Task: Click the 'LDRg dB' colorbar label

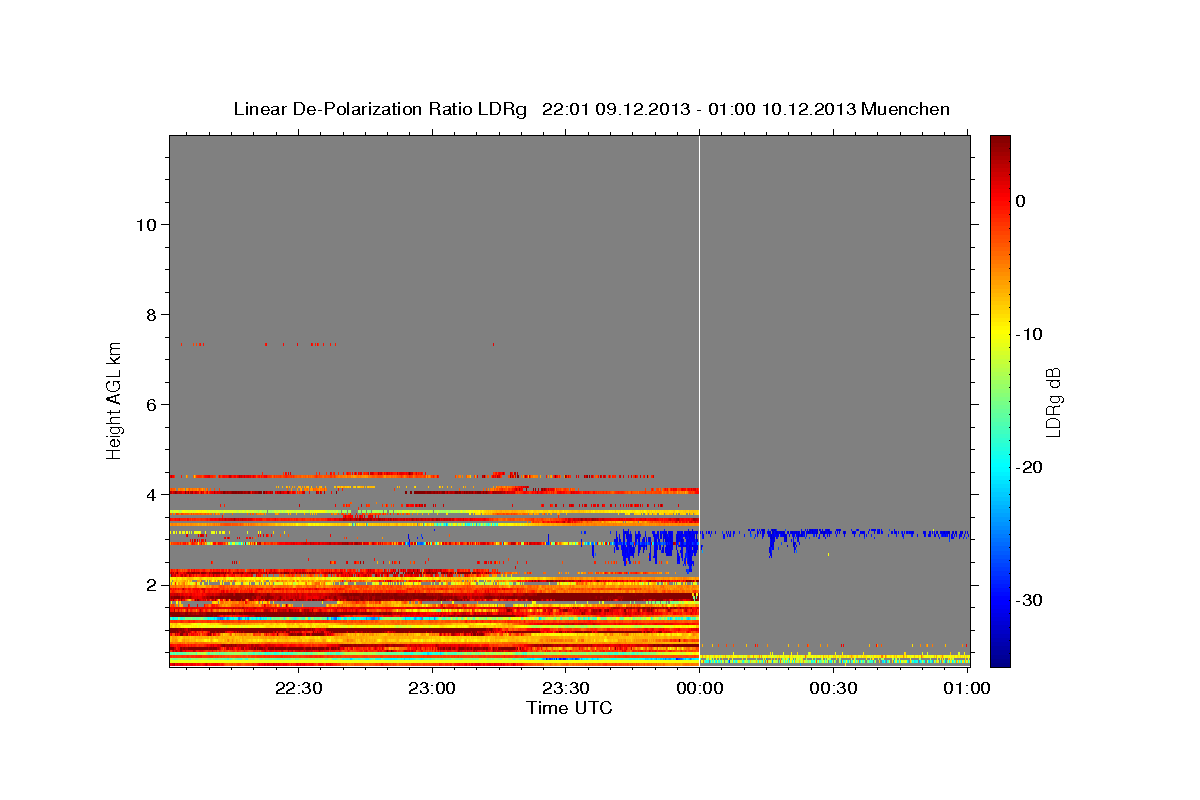Action: click(x=1053, y=402)
